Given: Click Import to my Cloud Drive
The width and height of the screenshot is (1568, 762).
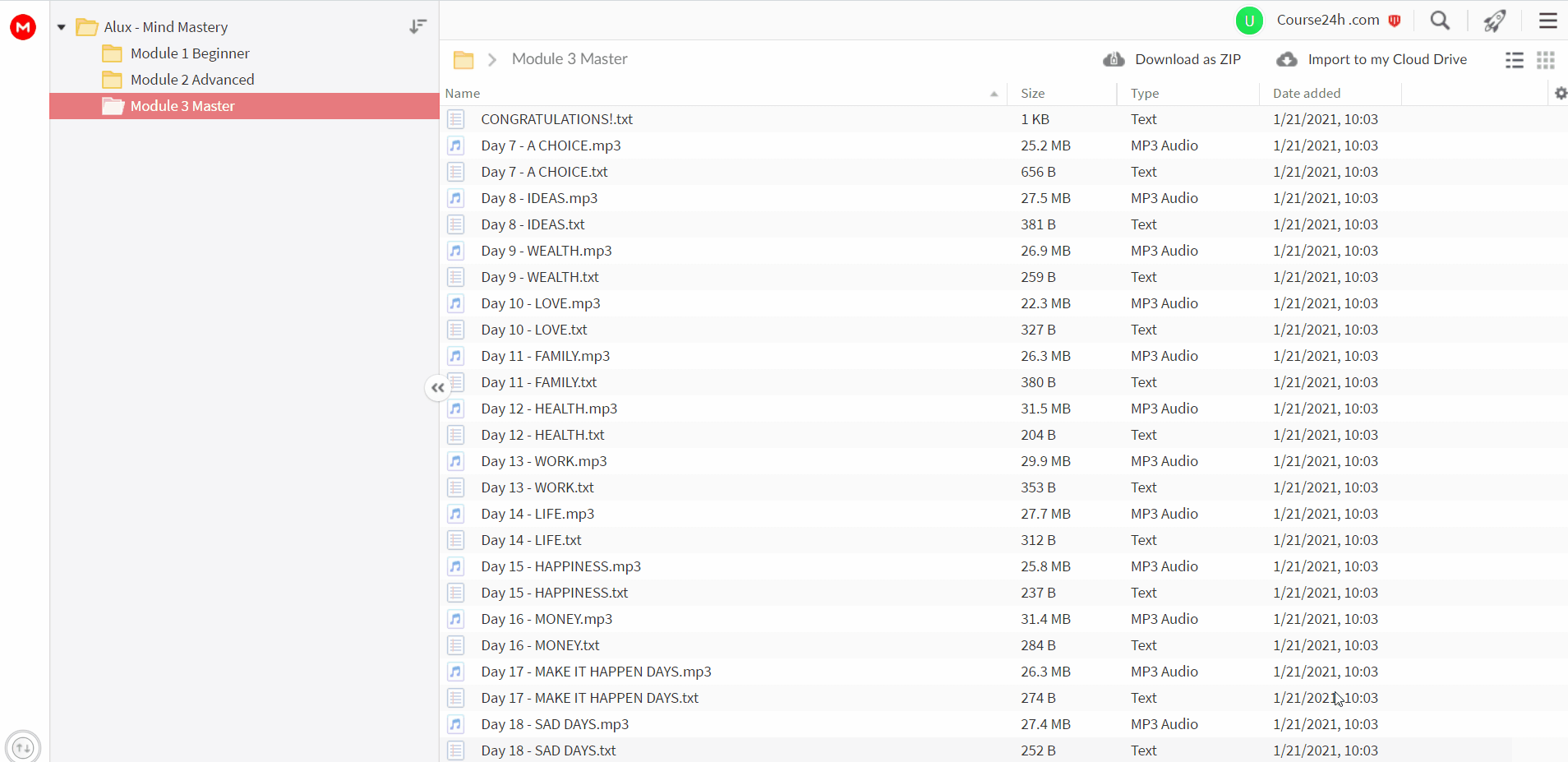Looking at the screenshot, I should coord(1372,59).
